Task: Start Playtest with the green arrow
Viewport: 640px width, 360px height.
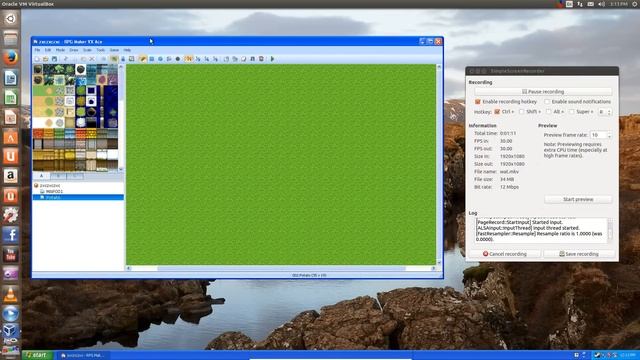Action: 272,59
